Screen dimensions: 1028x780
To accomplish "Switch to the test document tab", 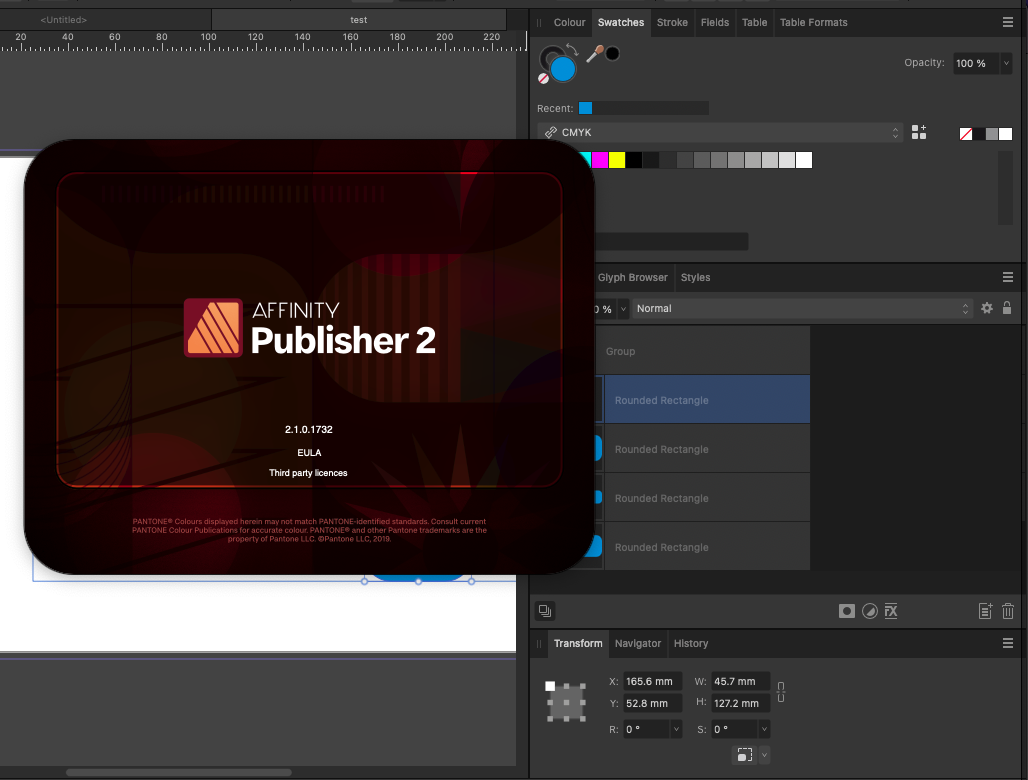I will pos(358,20).
